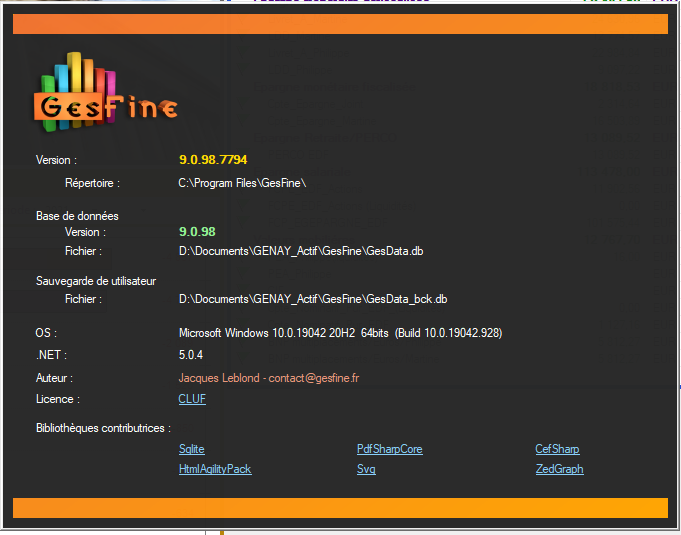Click the application version 9.0.98.7794

pos(213,159)
